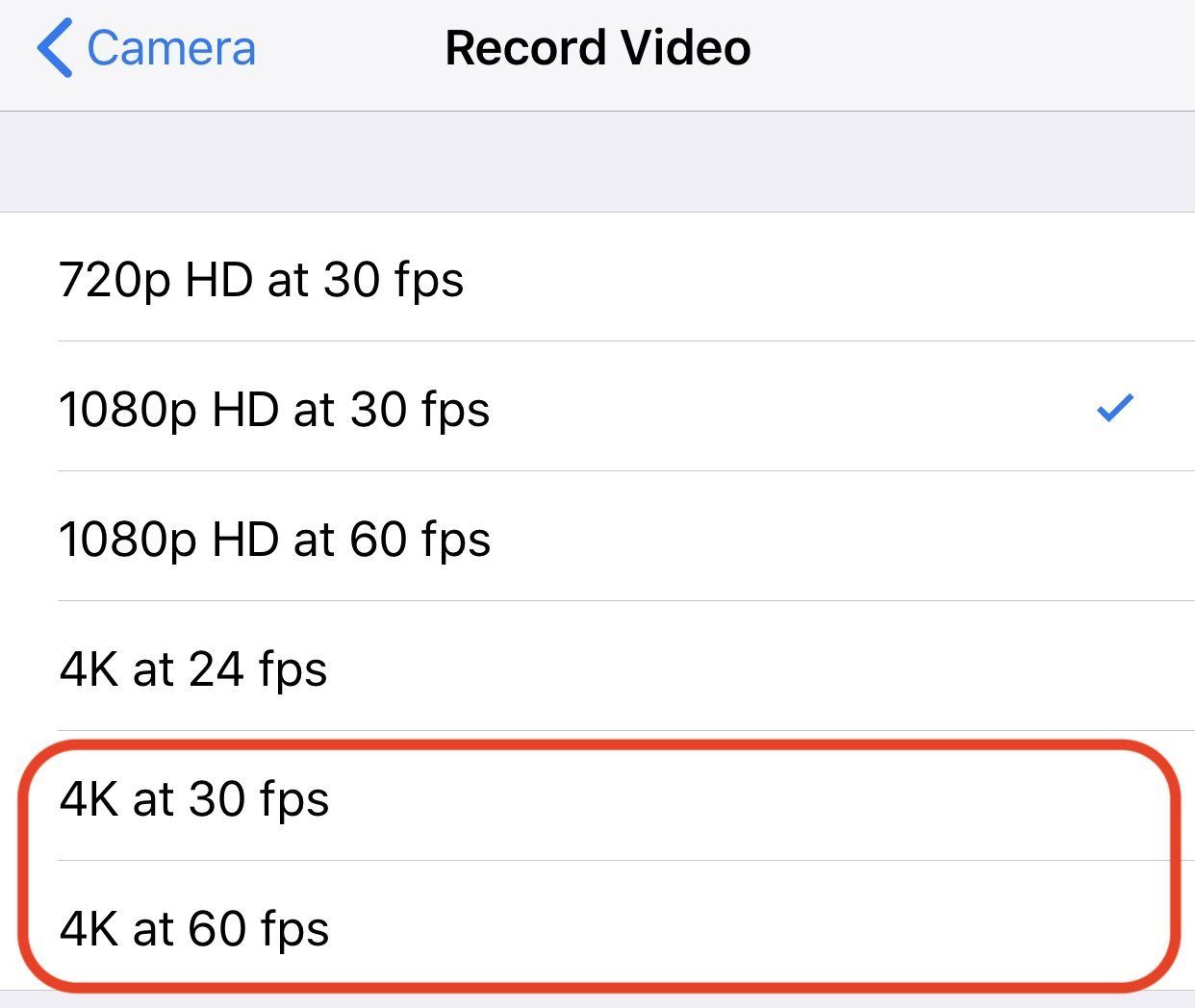This screenshot has height=1008, width=1195.
Task: Tap the empty checkmark area on 720p row
Action: coord(1115,278)
